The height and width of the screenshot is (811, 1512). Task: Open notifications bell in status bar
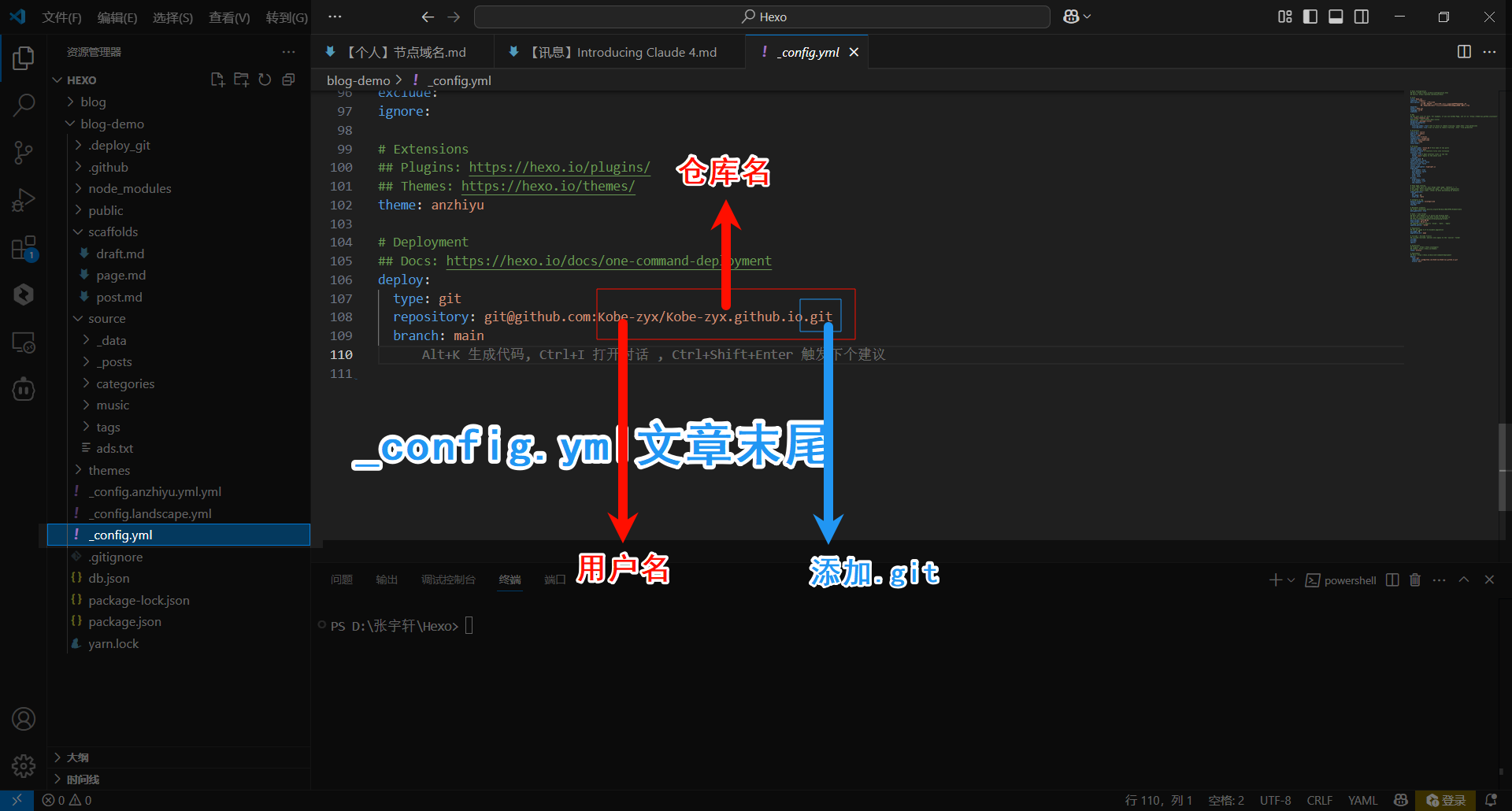click(x=1491, y=800)
